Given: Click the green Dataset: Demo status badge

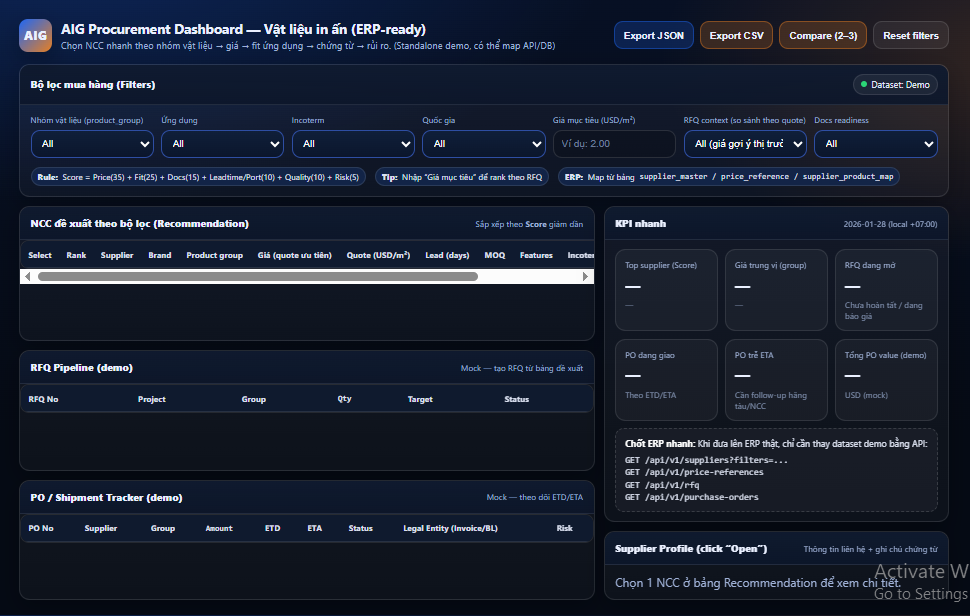Looking at the screenshot, I should tap(893, 85).
